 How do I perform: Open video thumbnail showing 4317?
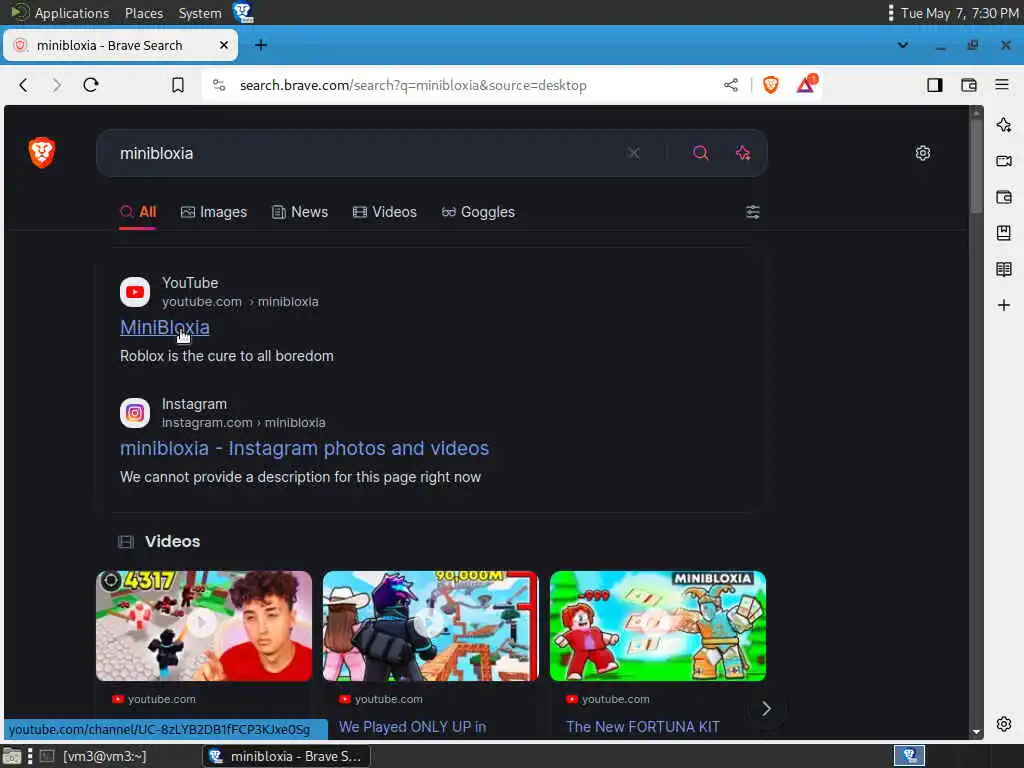(204, 626)
